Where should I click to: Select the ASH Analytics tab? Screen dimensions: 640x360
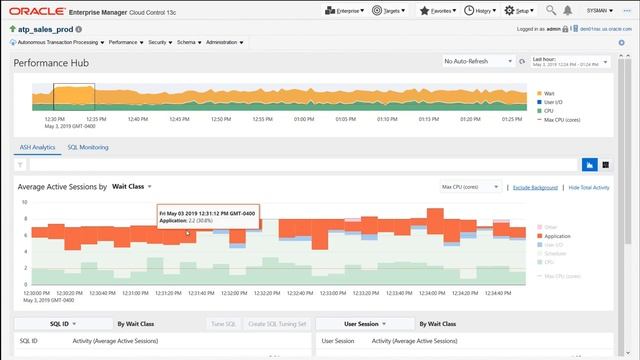37,147
